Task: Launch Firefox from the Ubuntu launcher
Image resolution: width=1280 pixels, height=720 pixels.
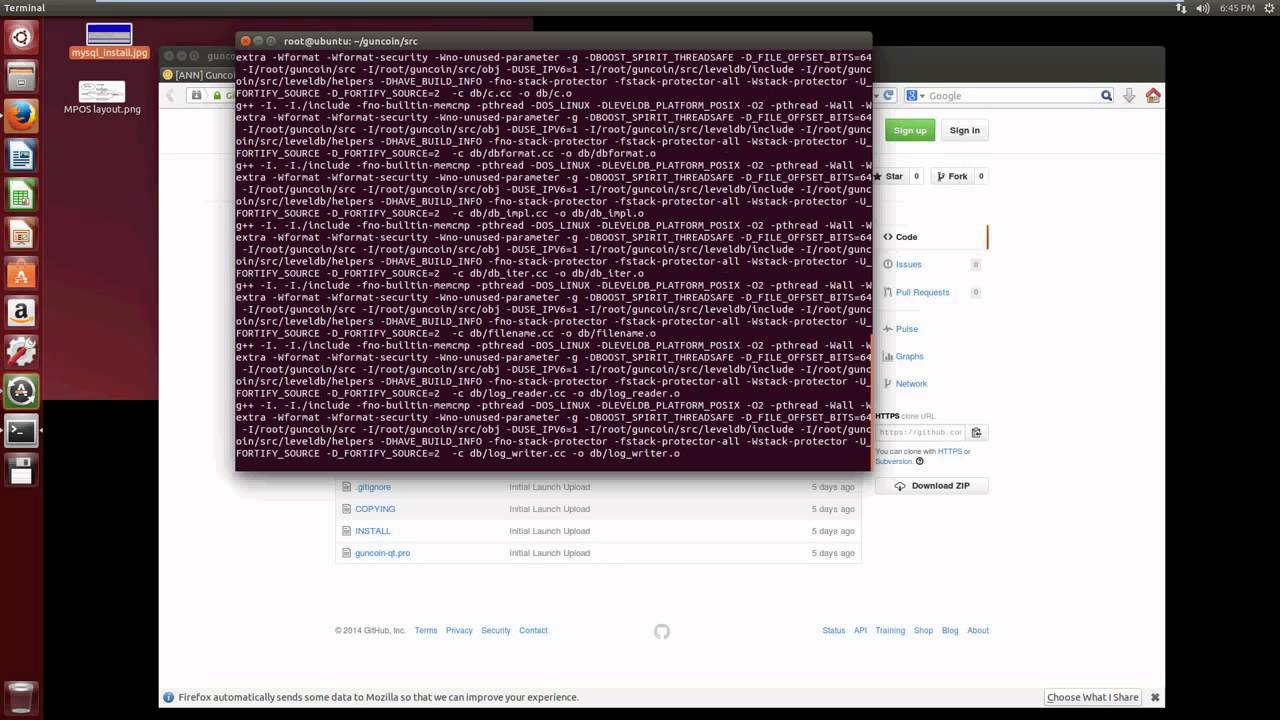Action: (21, 116)
